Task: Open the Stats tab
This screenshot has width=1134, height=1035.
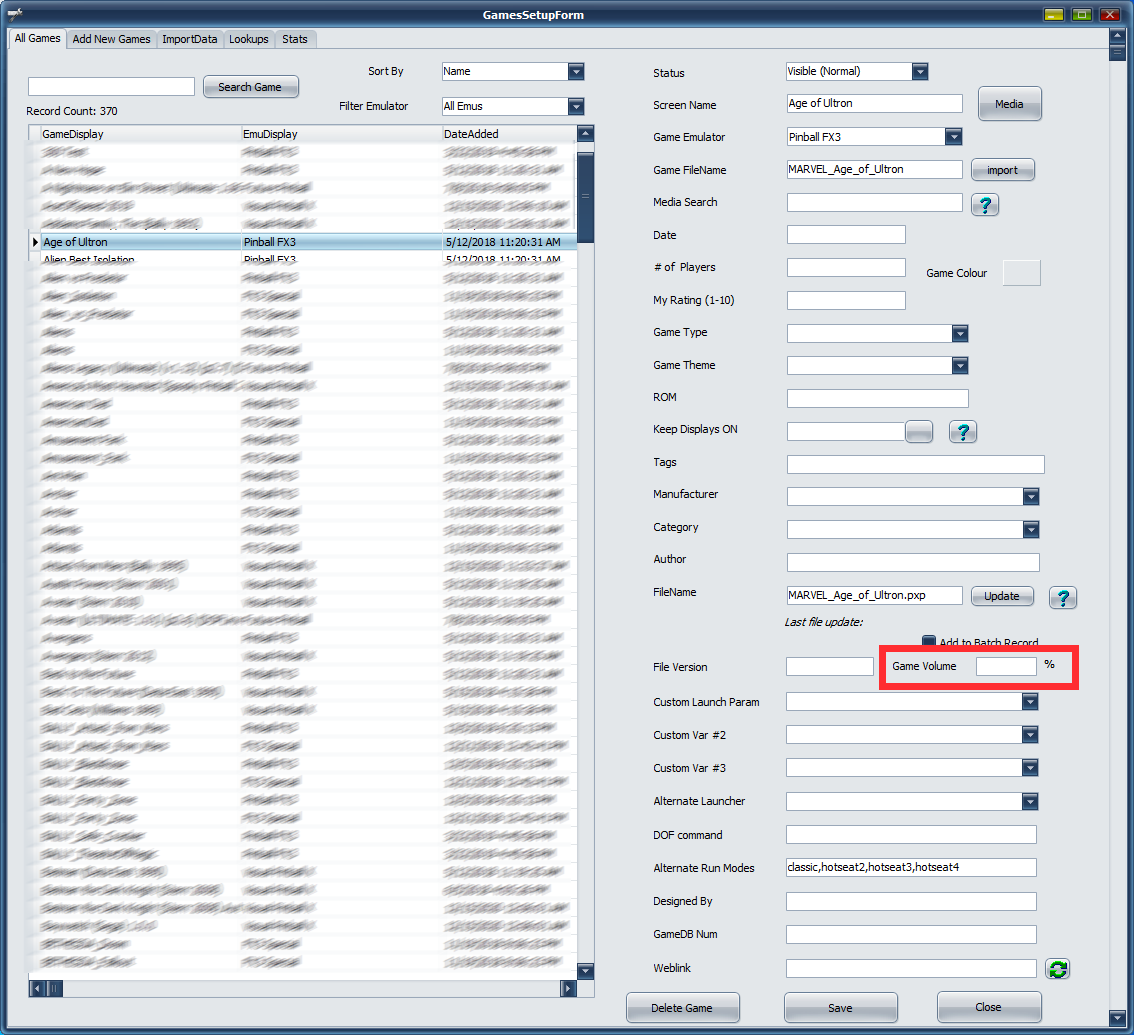Action: pyautogui.click(x=295, y=39)
